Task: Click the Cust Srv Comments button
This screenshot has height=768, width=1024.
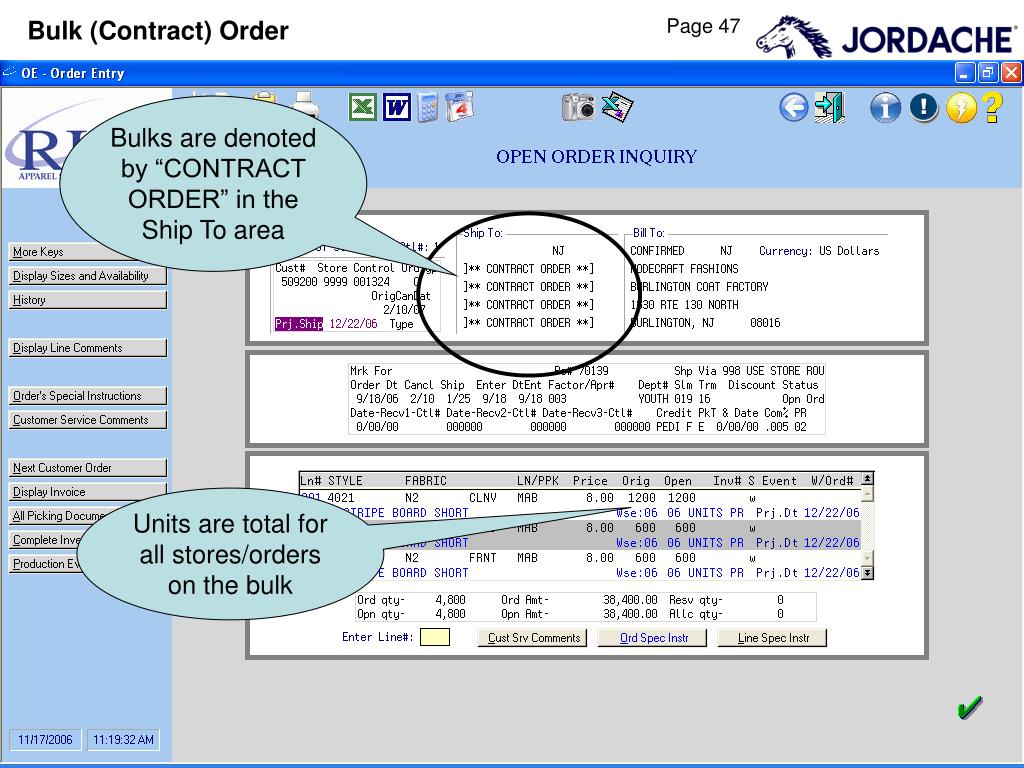Action: click(532, 638)
